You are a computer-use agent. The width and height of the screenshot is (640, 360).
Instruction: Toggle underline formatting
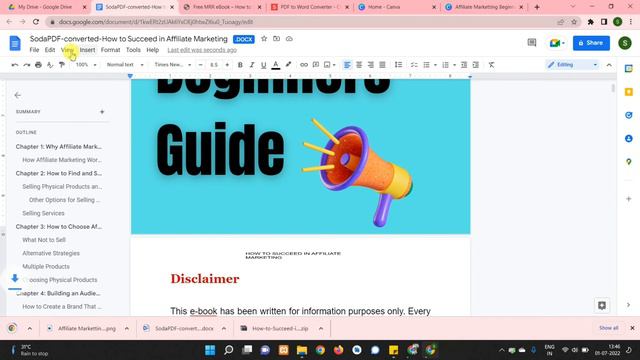coord(264,65)
